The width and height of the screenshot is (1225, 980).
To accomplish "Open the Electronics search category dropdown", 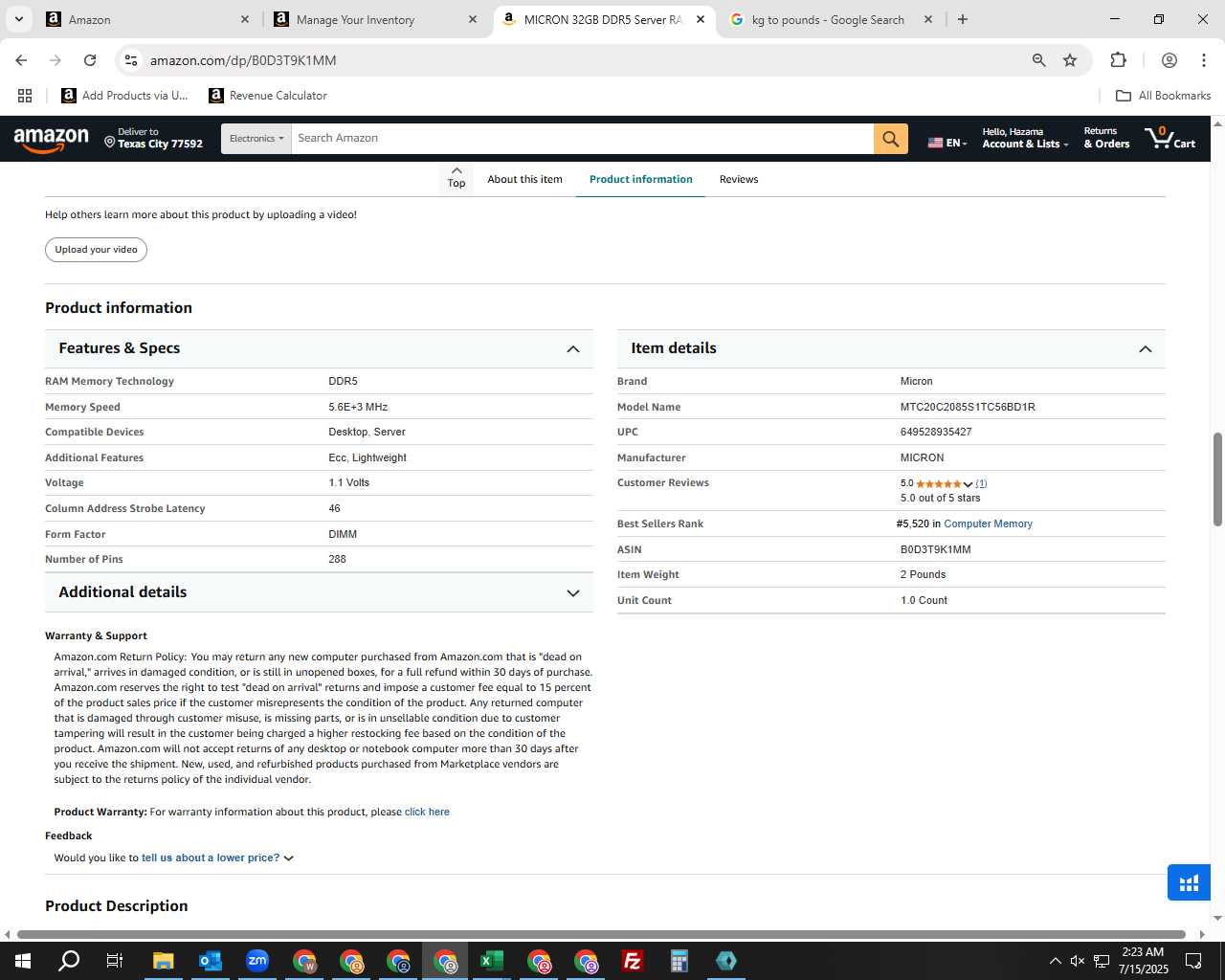I will 256,139.
